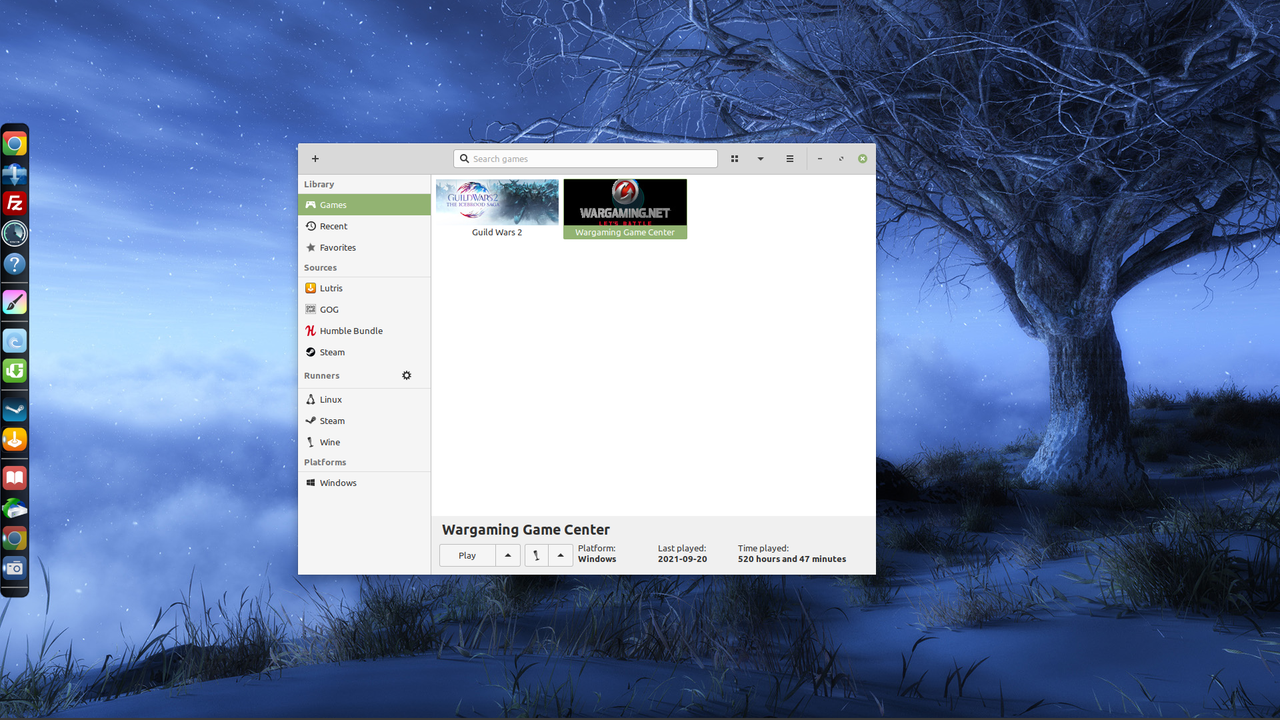
Task: Select the GOG source
Action: pyautogui.click(x=364, y=310)
